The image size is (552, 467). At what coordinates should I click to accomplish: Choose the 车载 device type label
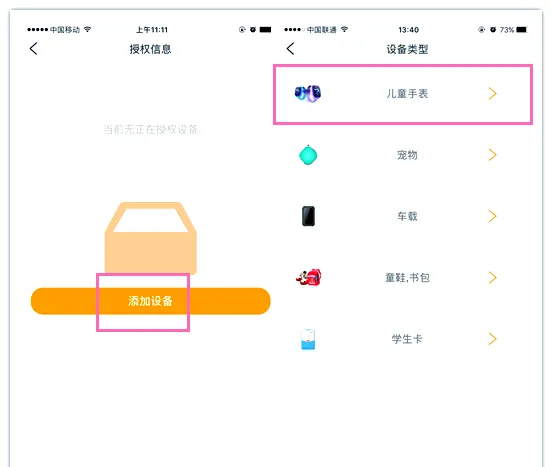point(407,216)
